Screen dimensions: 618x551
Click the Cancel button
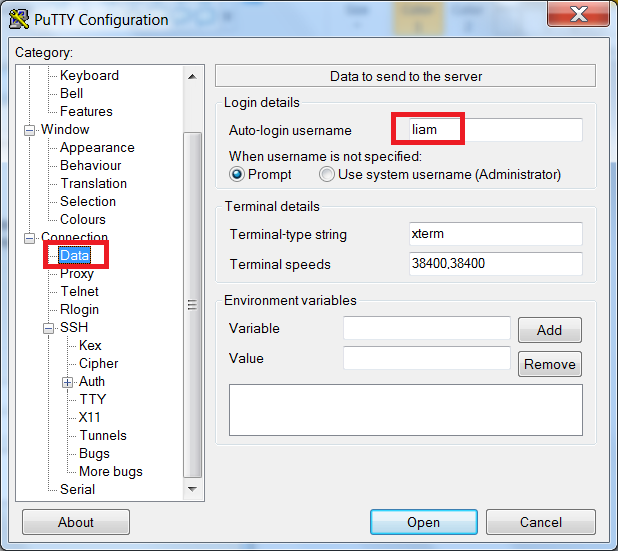[541, 522]
